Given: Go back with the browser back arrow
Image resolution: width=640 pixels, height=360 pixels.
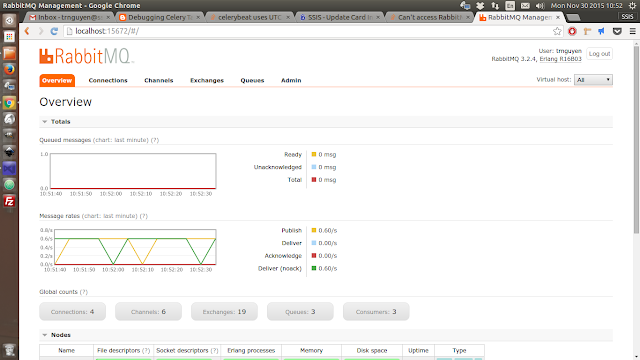Looking at the screenshot, I should (27, 31).
